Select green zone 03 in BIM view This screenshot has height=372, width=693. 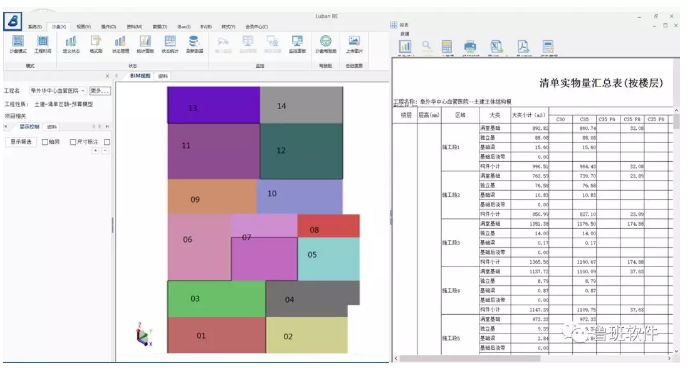click(x=217, y=299)
